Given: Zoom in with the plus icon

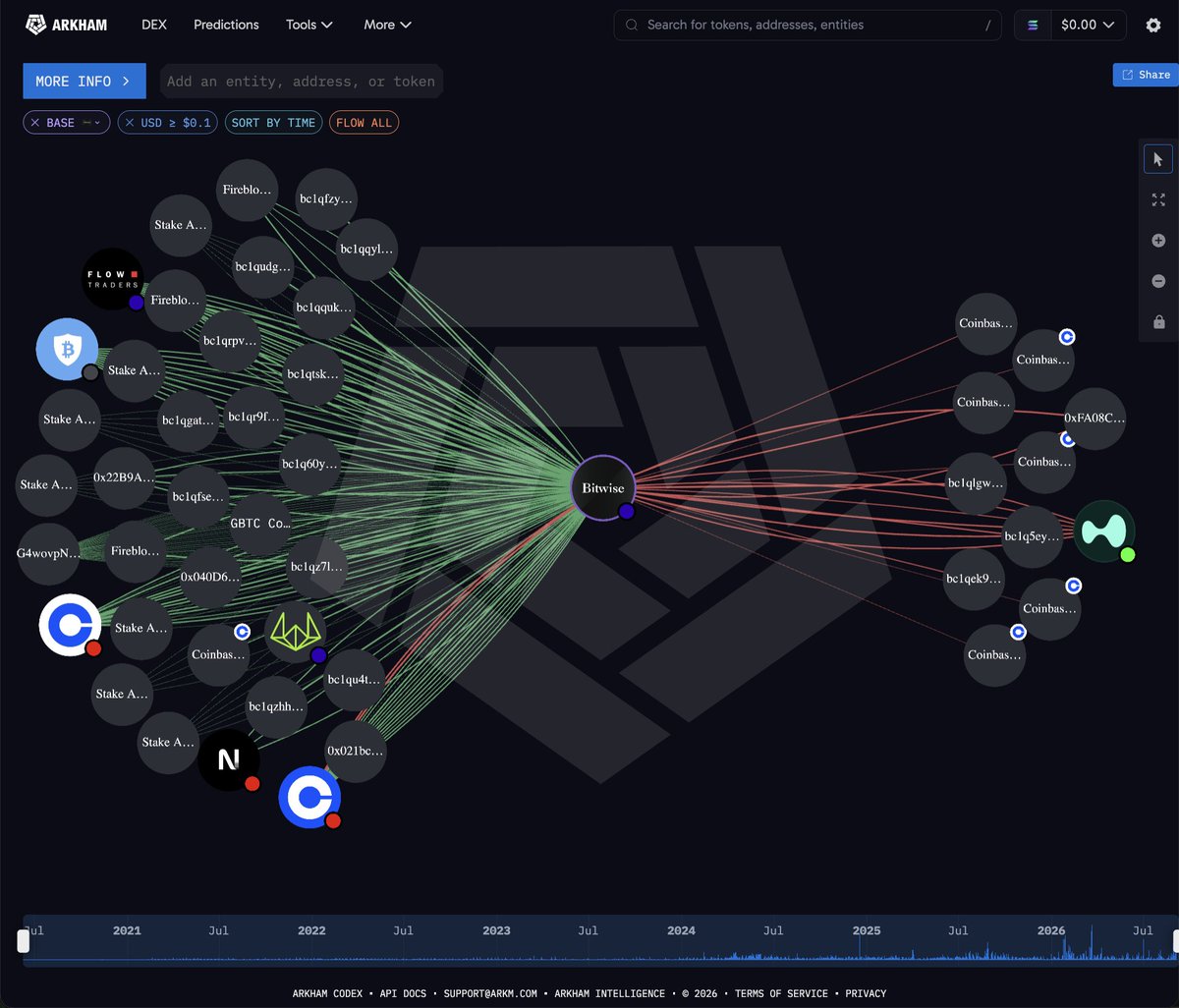Looking at the screenshot, I should pyautogui.click(x=1158, y=241).
